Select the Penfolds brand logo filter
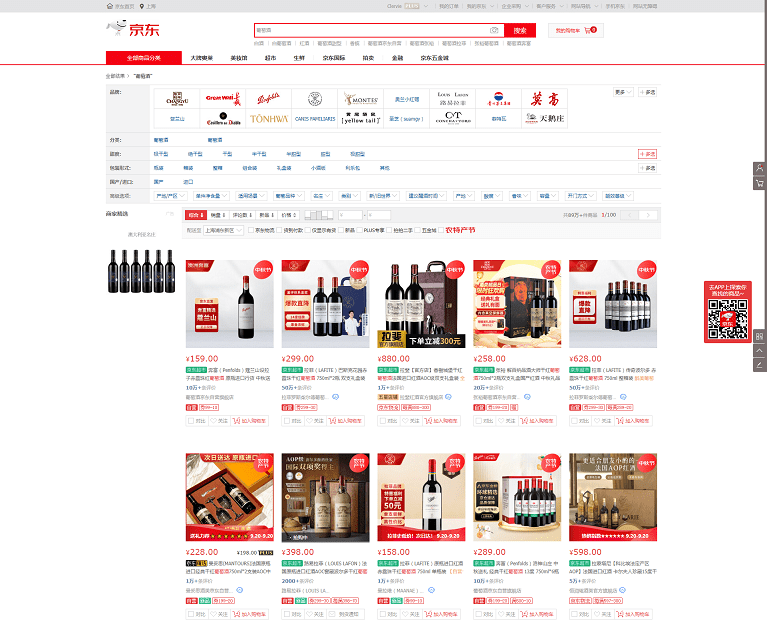 point(269,99)
